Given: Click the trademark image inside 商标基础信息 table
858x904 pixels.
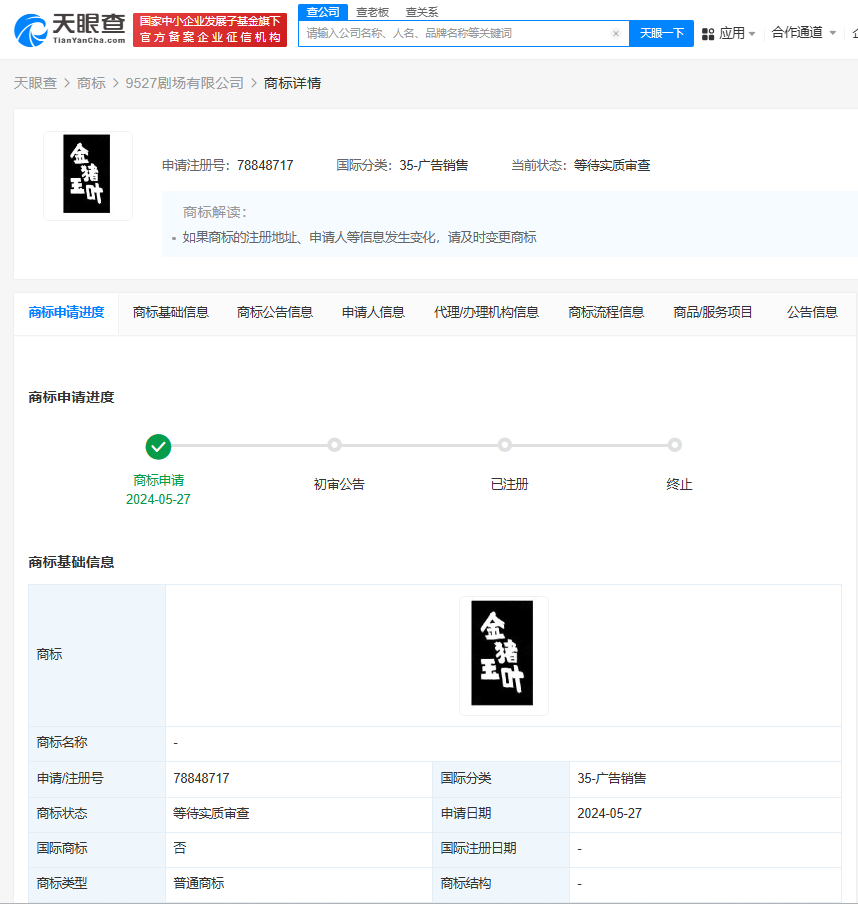Looking at the screenshot, I should (x=503, y=654).
